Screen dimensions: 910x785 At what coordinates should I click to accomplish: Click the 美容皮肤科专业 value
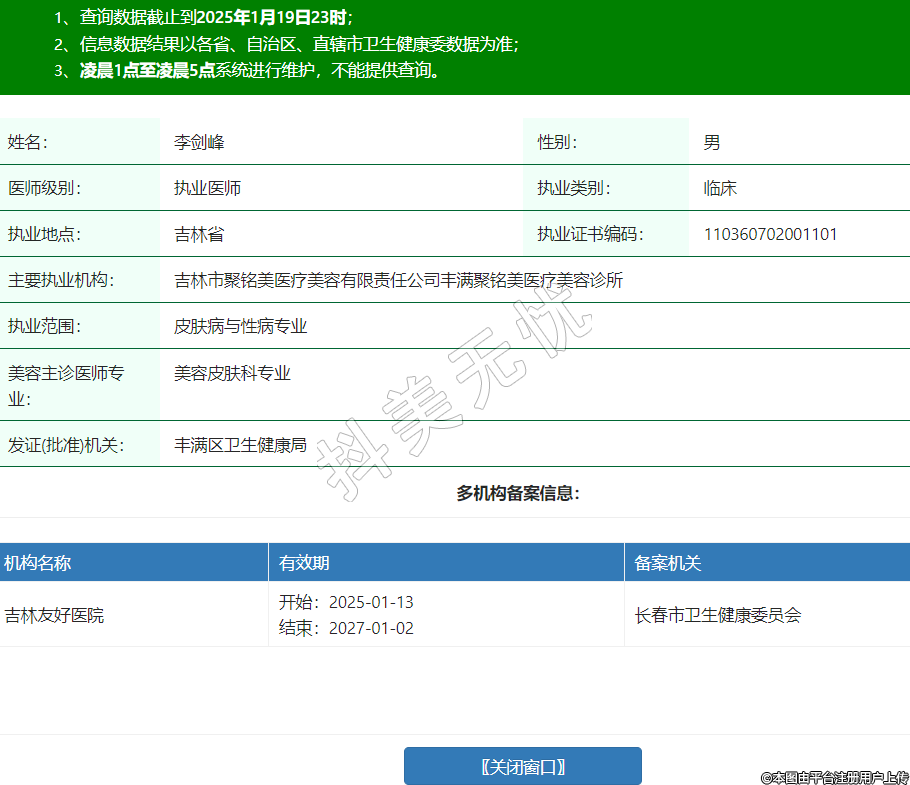pyautogui.click(x=232, y=373)
